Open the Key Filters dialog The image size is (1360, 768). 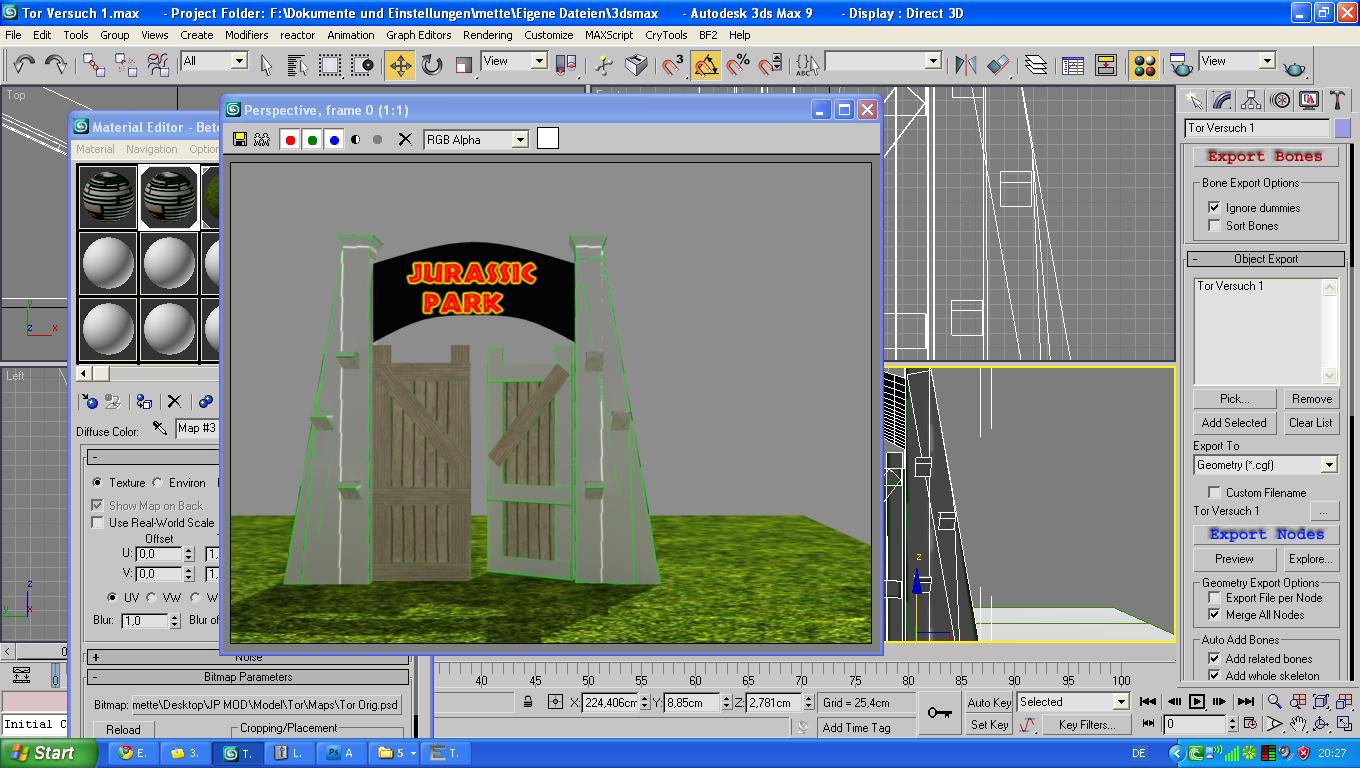point(1087,725)
